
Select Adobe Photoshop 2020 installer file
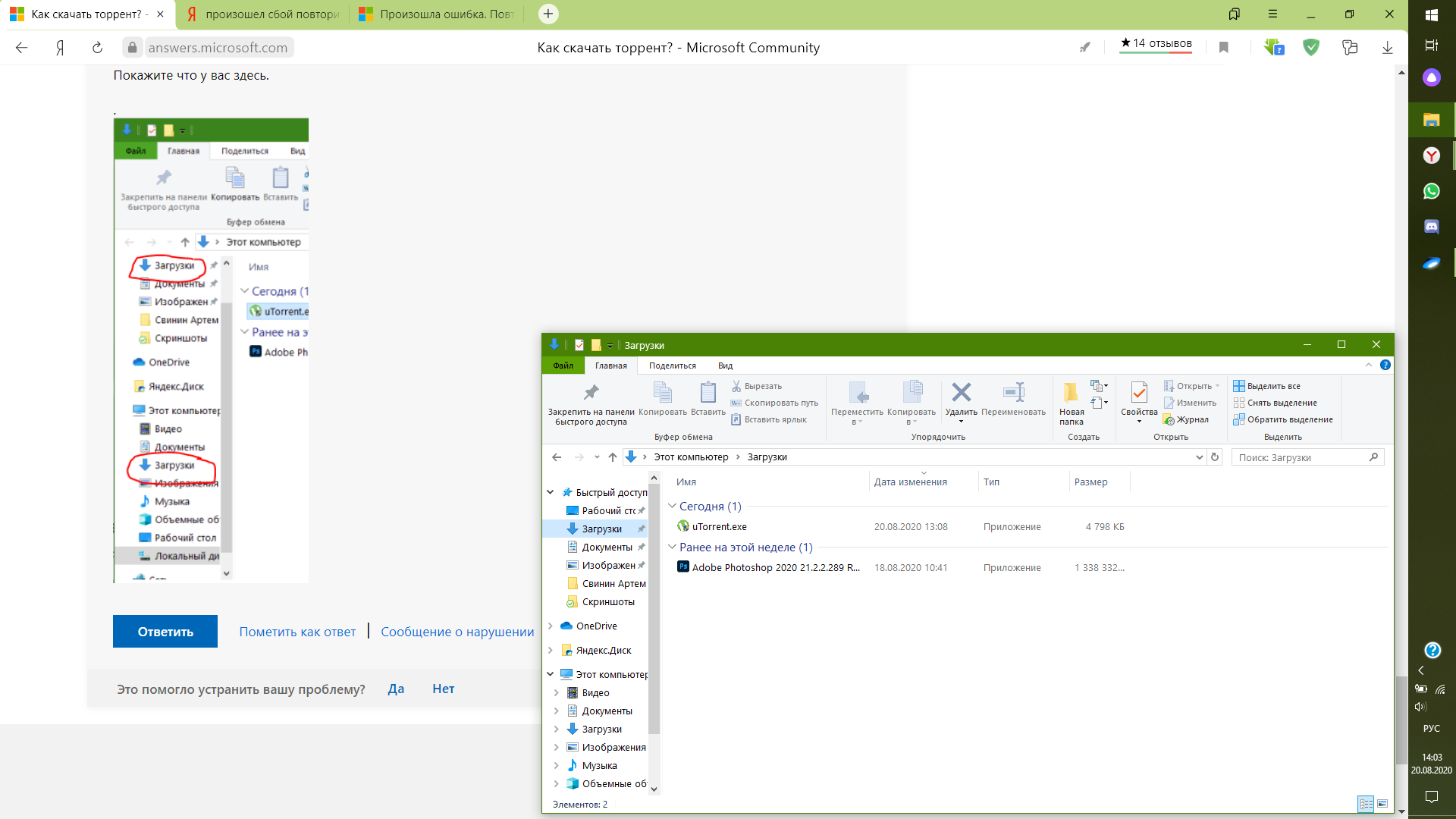click(x=768, y=568)
